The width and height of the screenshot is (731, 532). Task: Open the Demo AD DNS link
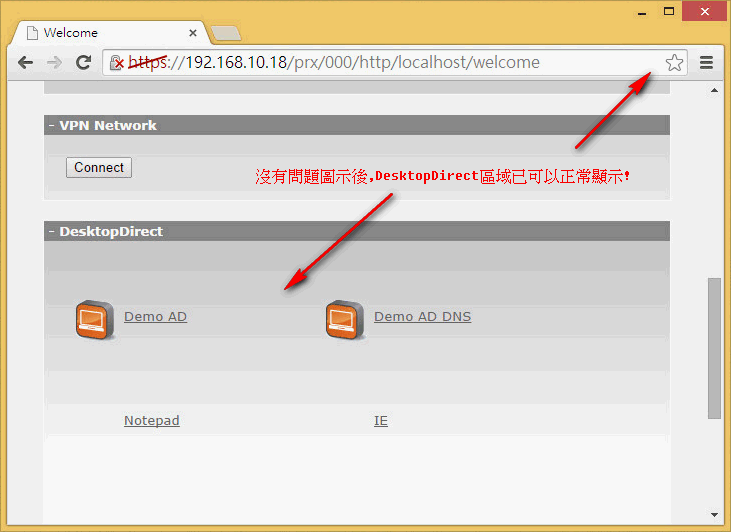tap(422, 317)
